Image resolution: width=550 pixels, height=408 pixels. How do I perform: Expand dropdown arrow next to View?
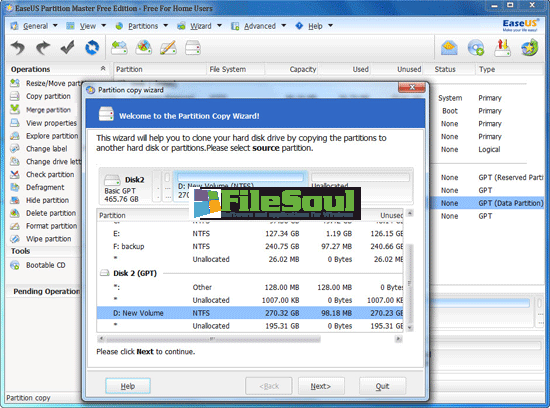point(103,26)
